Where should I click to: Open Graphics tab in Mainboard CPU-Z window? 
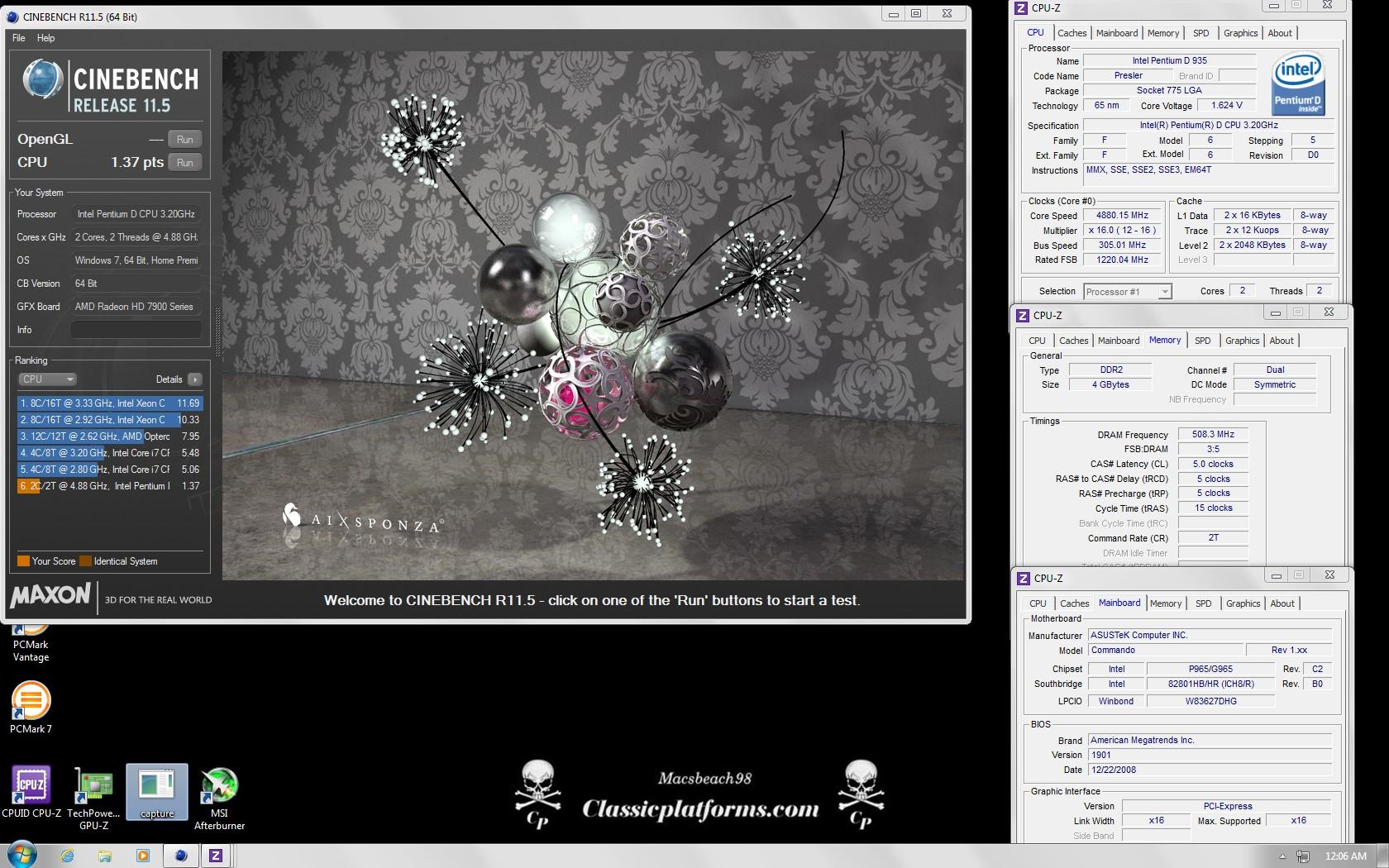[1243, 603]
